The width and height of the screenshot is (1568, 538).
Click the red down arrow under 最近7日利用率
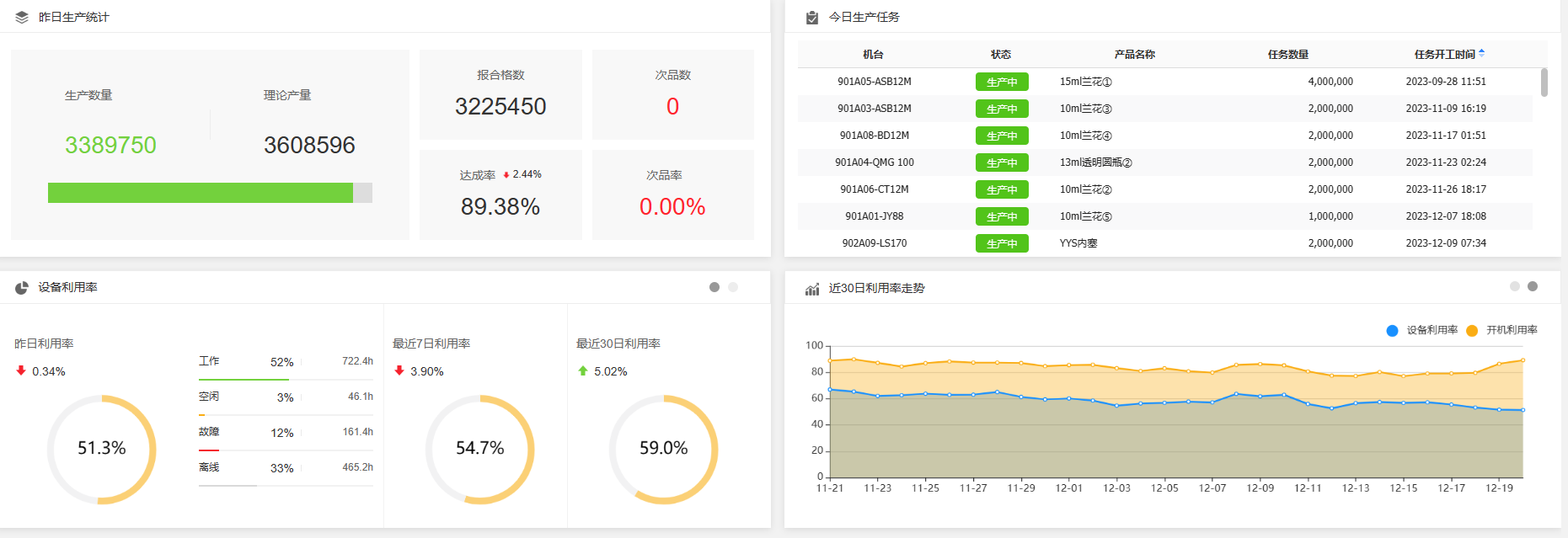399,370
